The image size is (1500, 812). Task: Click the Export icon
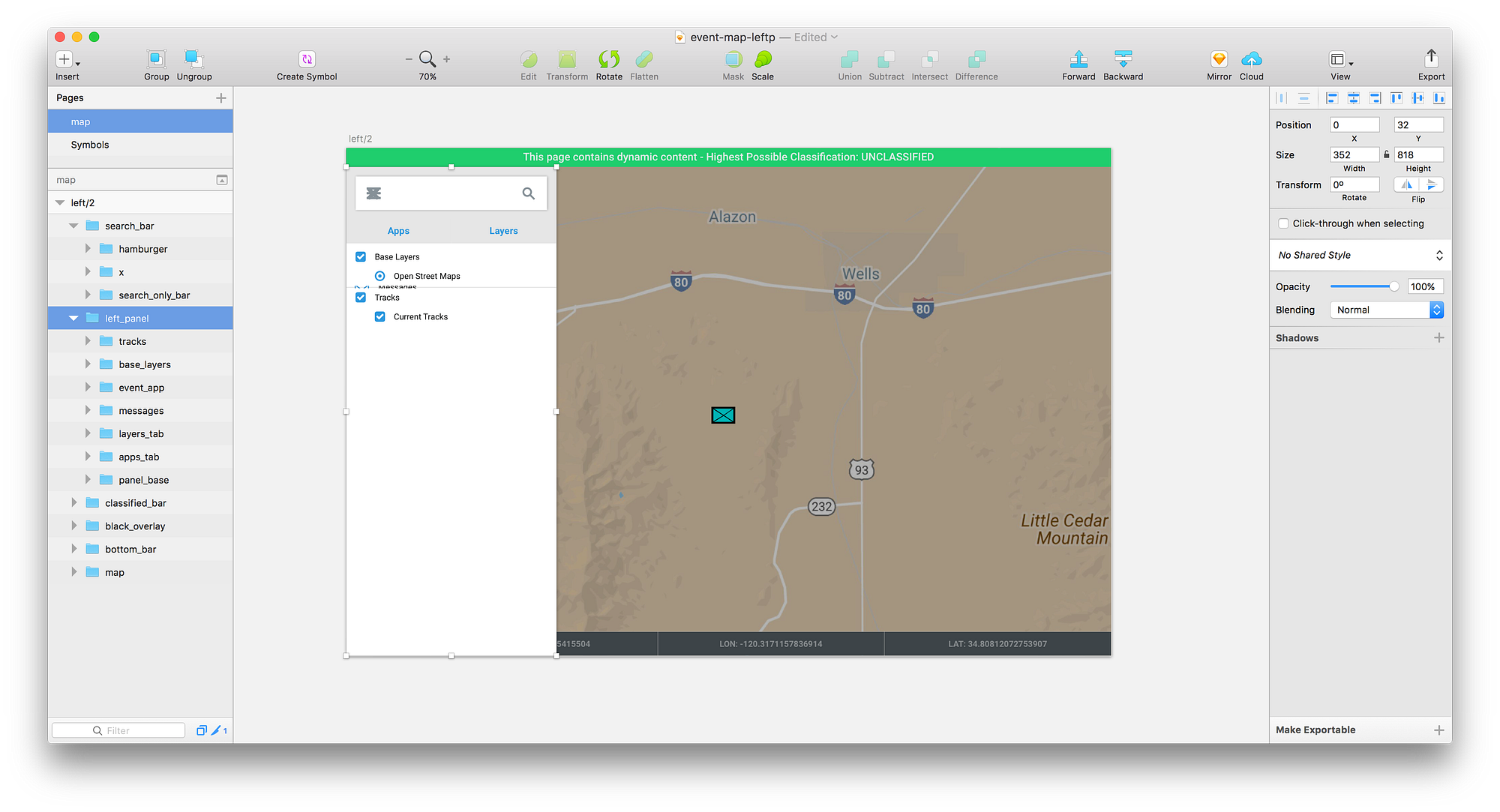pos(1431,59)
